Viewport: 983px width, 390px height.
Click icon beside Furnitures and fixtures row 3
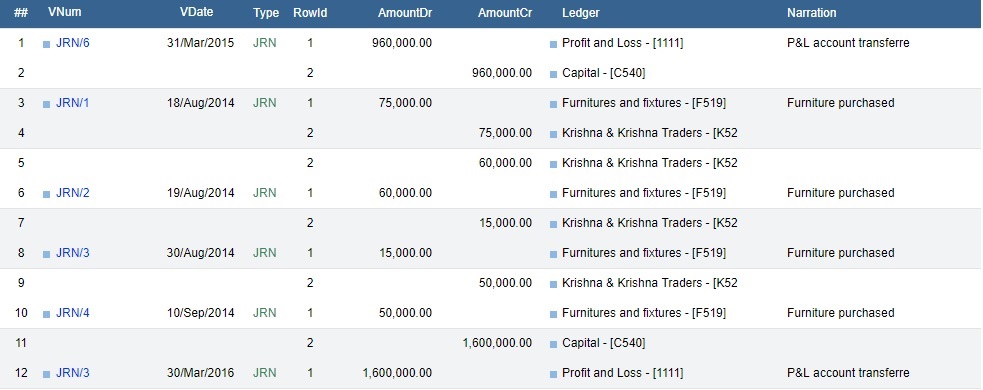coord(553,104)
